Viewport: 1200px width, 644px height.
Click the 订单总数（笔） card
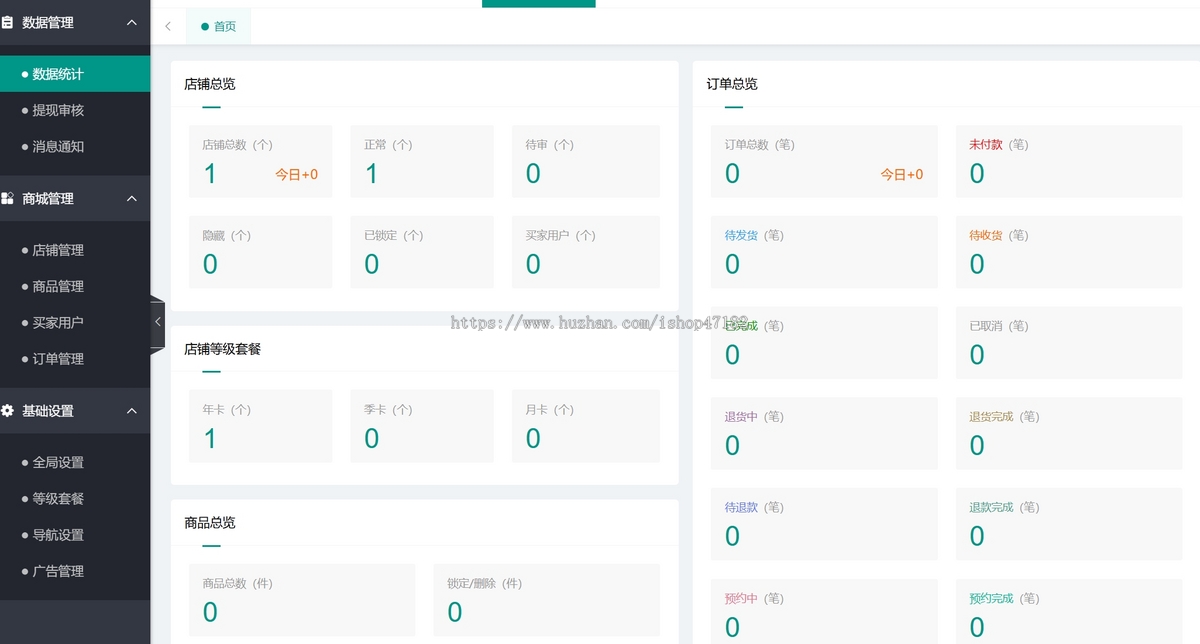(x=824, y=161)
